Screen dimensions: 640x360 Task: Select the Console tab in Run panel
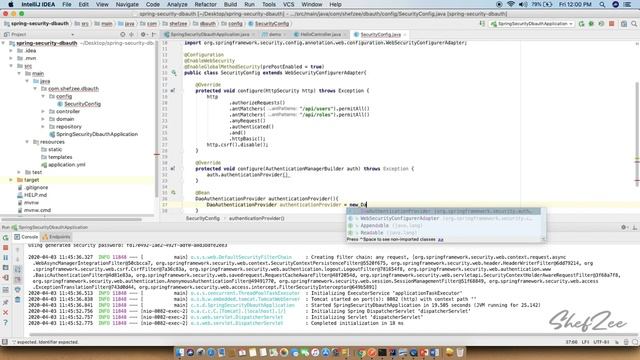click(x=27, y=237)
